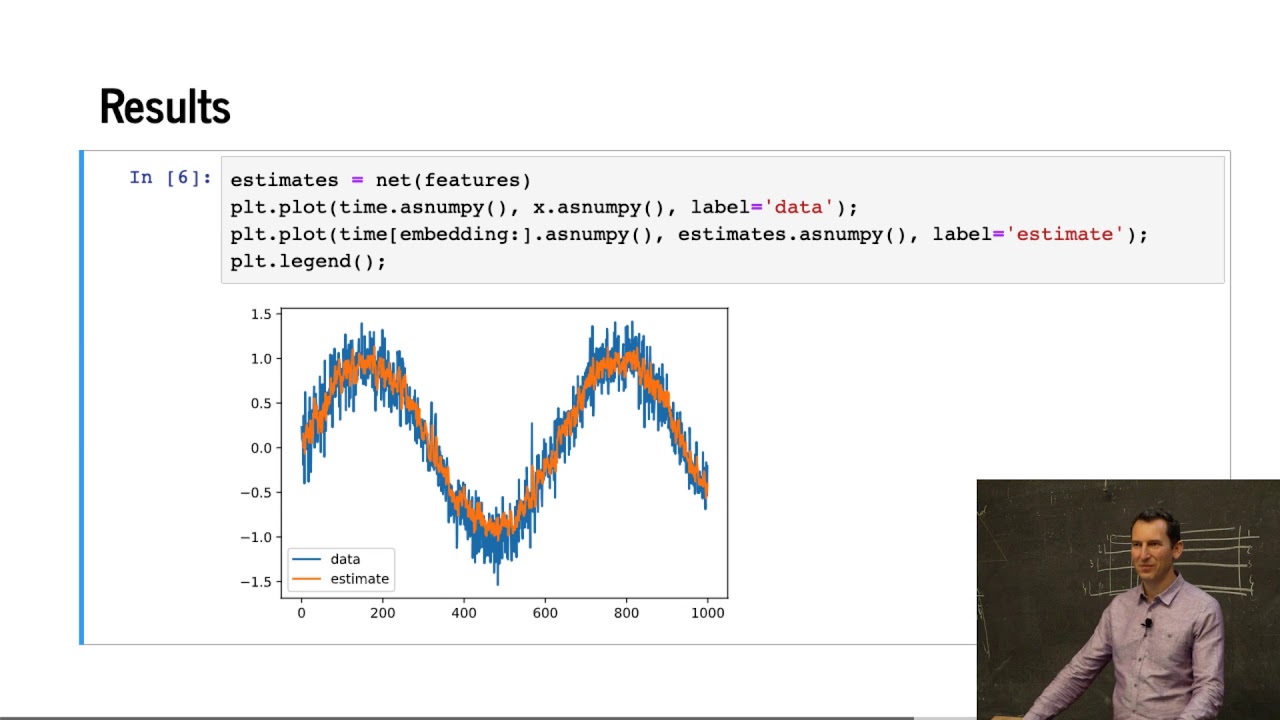Click the video progress bar at bottom

[640, 717]
